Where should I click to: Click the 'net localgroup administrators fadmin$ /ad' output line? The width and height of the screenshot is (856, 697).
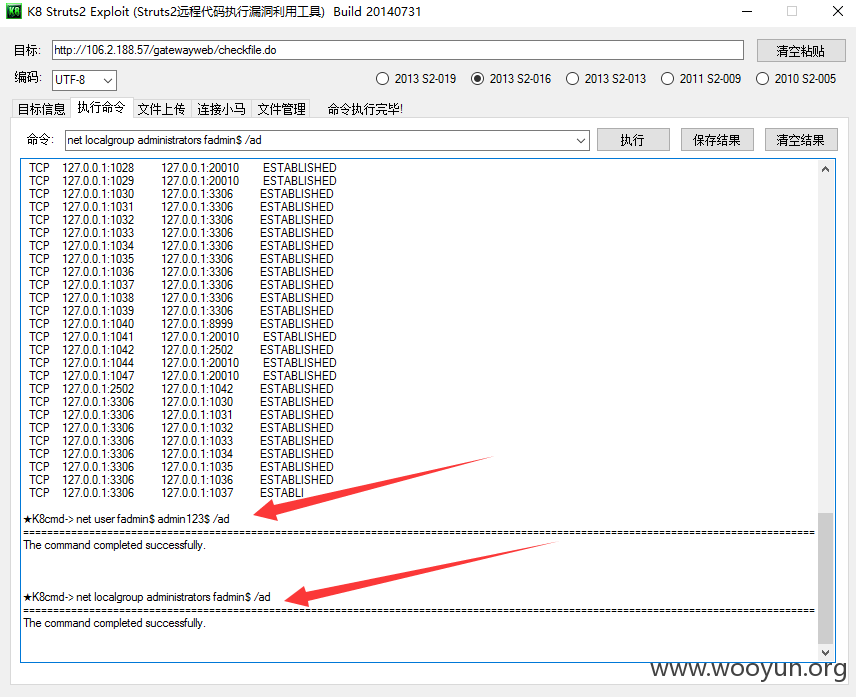tap(147, 597)
